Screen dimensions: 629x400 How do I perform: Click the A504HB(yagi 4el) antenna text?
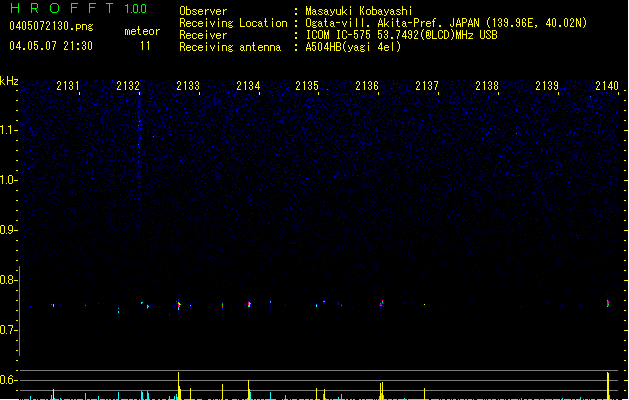353,47
